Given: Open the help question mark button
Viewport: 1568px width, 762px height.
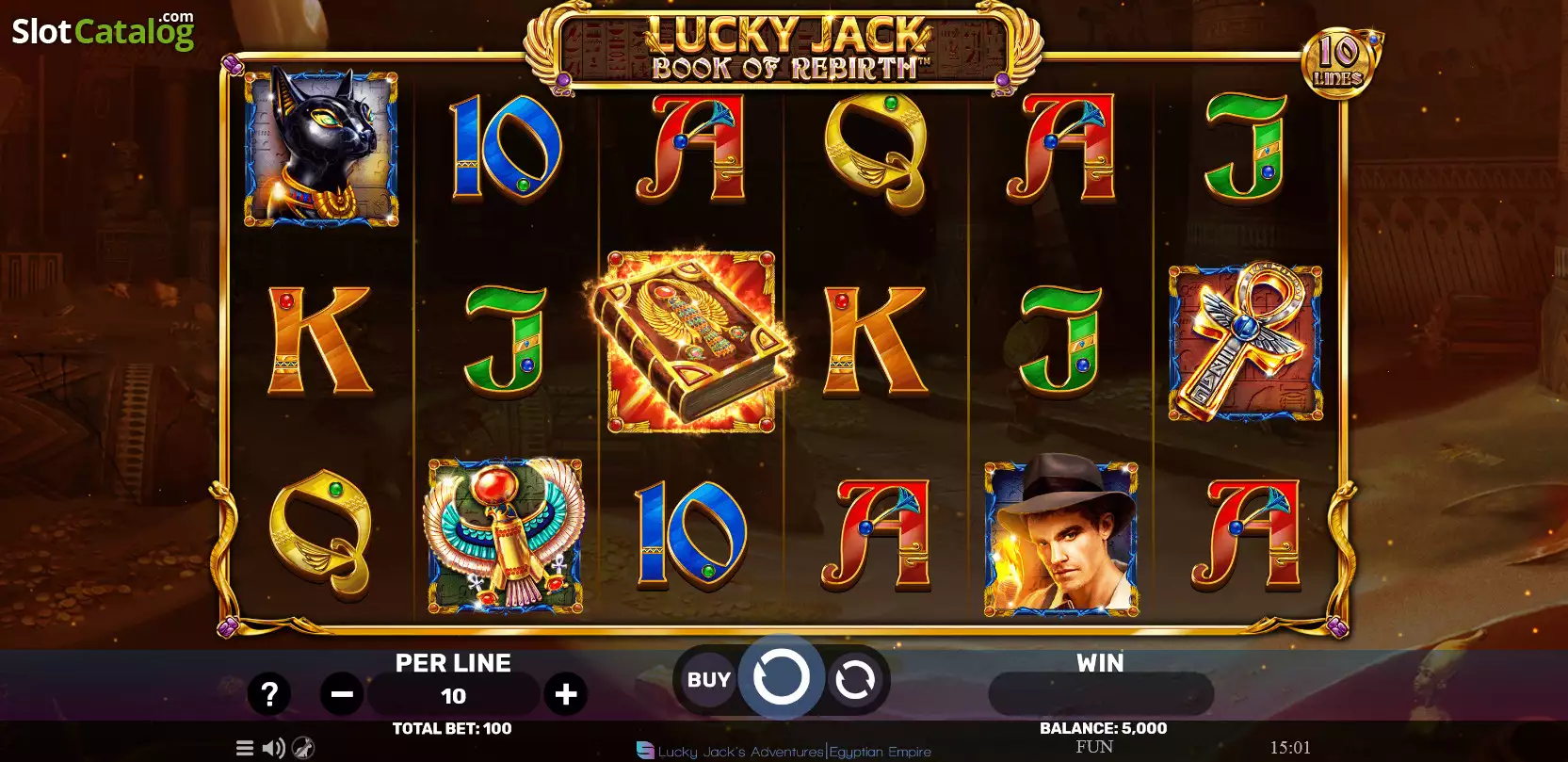Looking at the screenshot, I should tap(269, 695).
